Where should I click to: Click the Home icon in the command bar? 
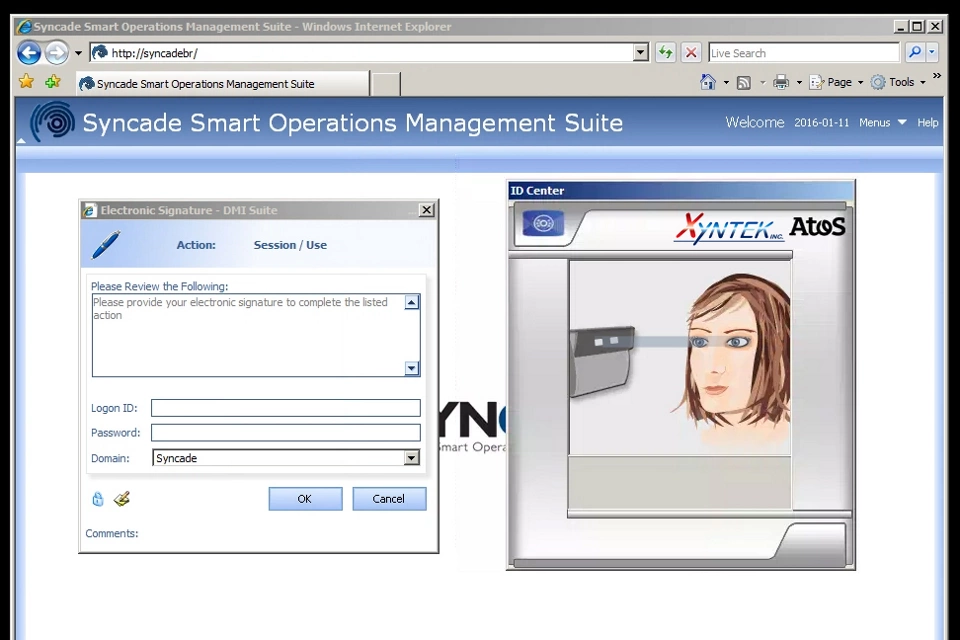pyautogui.click(x=708, y=82)
